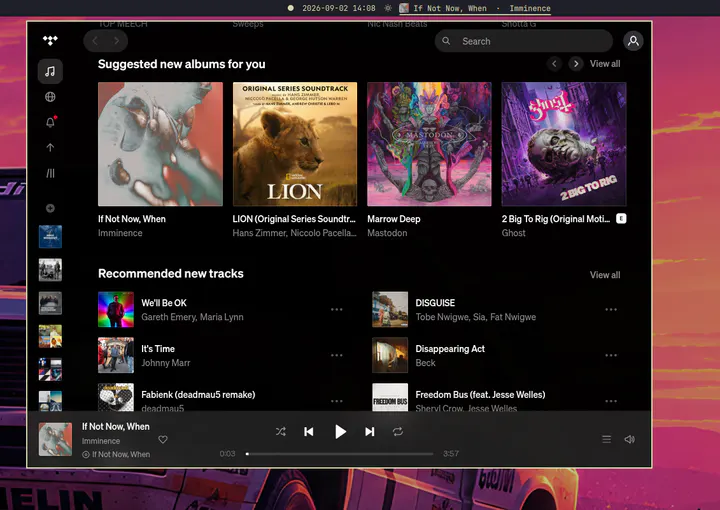Open artist Beck
The image size is (720, 510).
(425, 363)
